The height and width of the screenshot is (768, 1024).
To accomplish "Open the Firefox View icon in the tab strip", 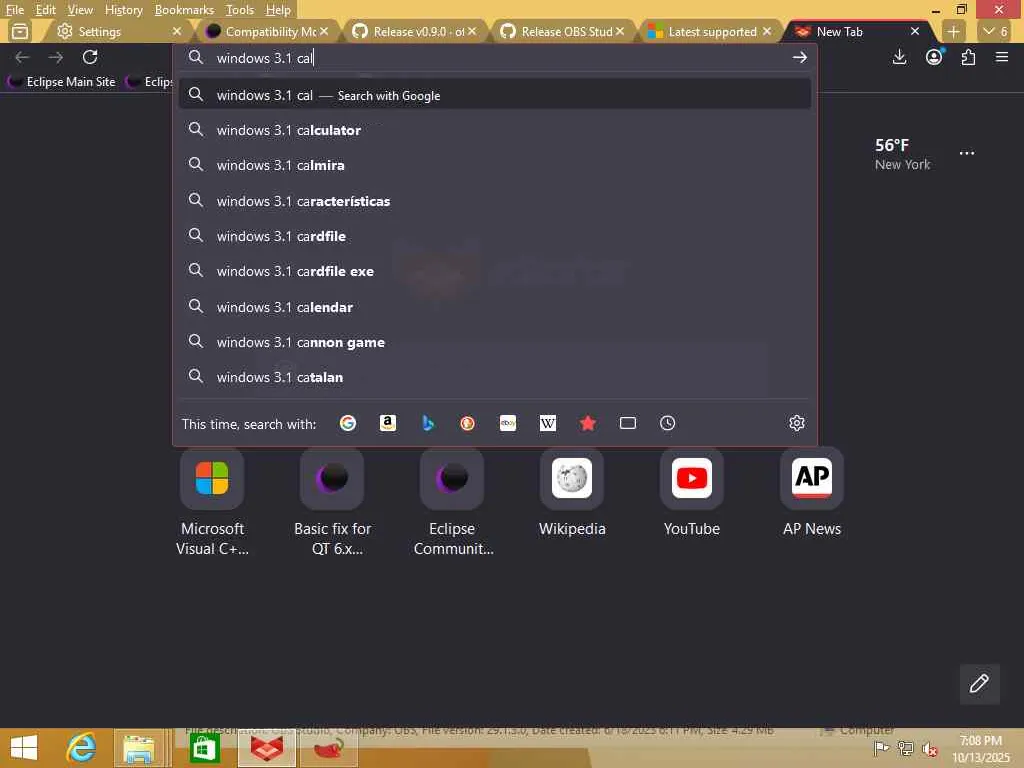I will click(20, 31).
